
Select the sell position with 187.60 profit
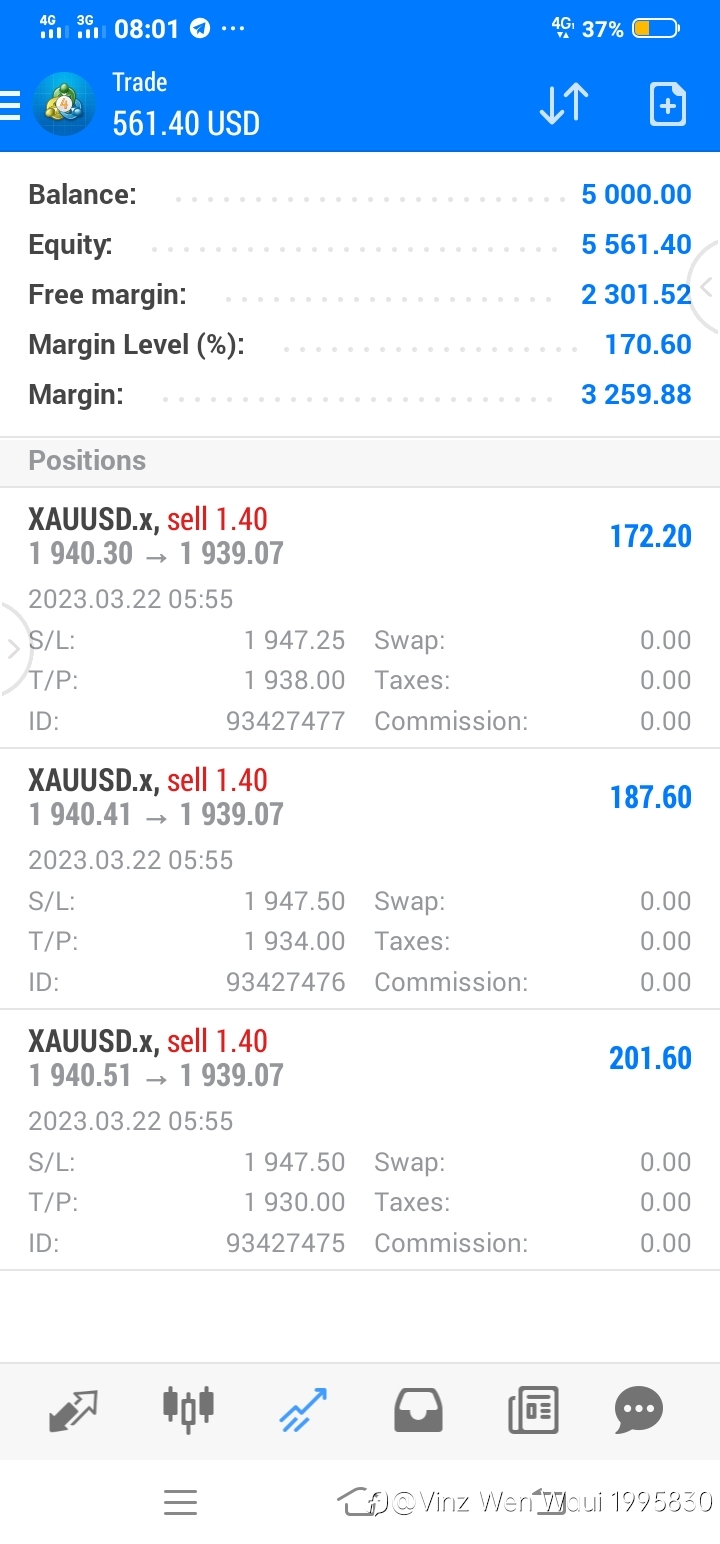coord(360,879)
